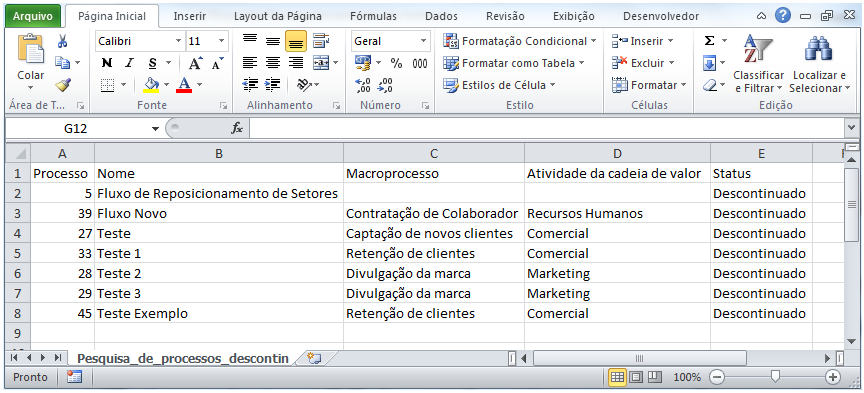Viewport: 864px width, 393px height.
Task: Click the AutoSum sigma icon
Action: tap(710, 41)
